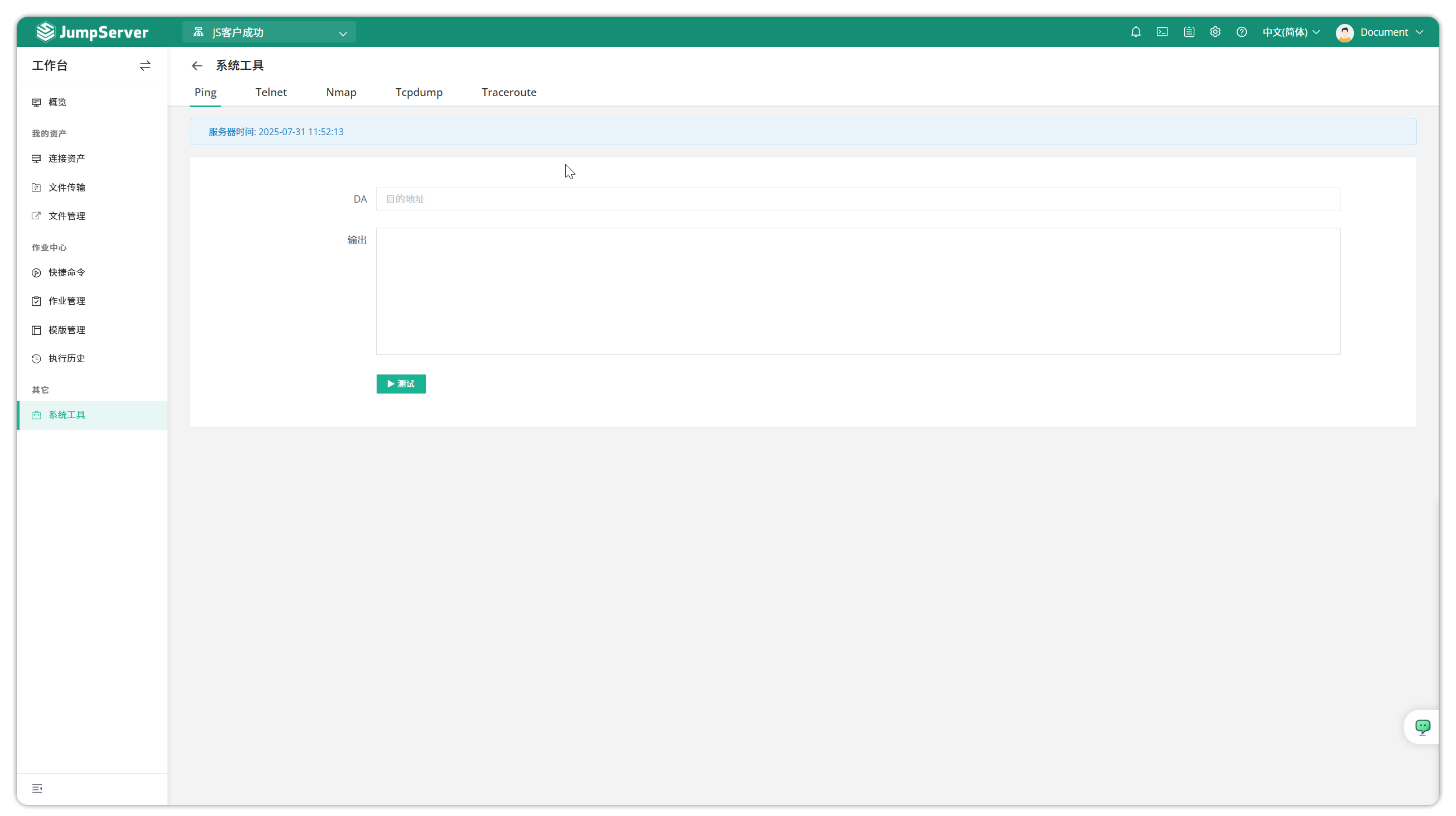Toggle the workbench view switch icon
The width and height of the screenshot is (1456, 816).
(145, 65)
